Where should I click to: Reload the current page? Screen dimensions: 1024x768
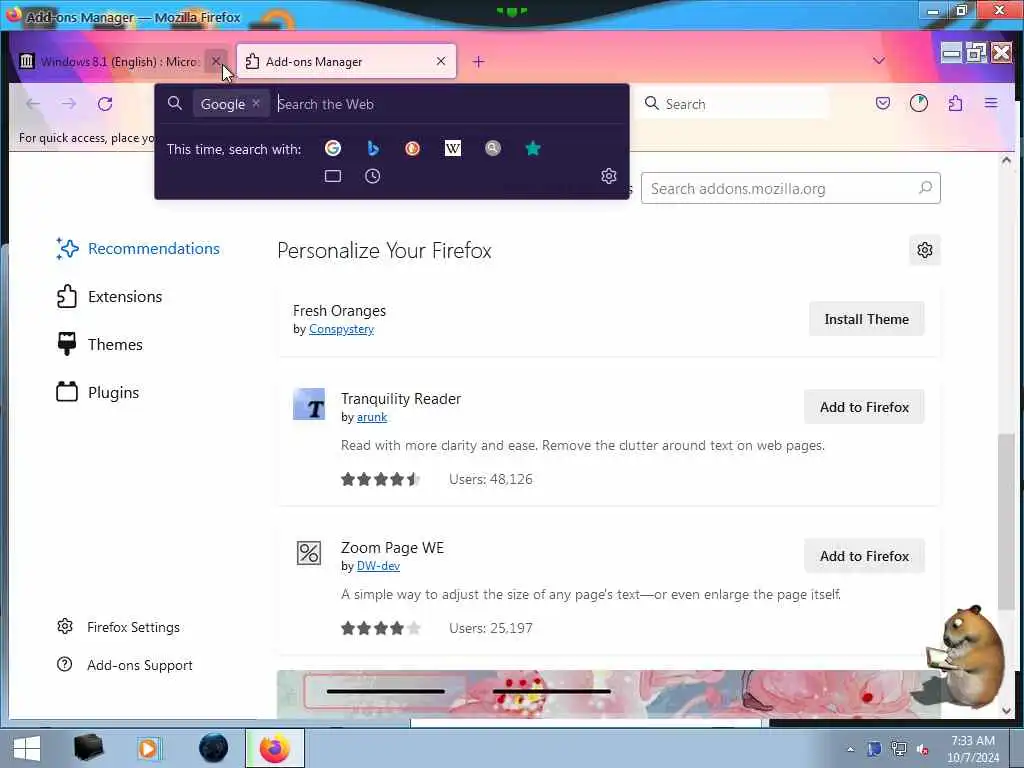105,104
